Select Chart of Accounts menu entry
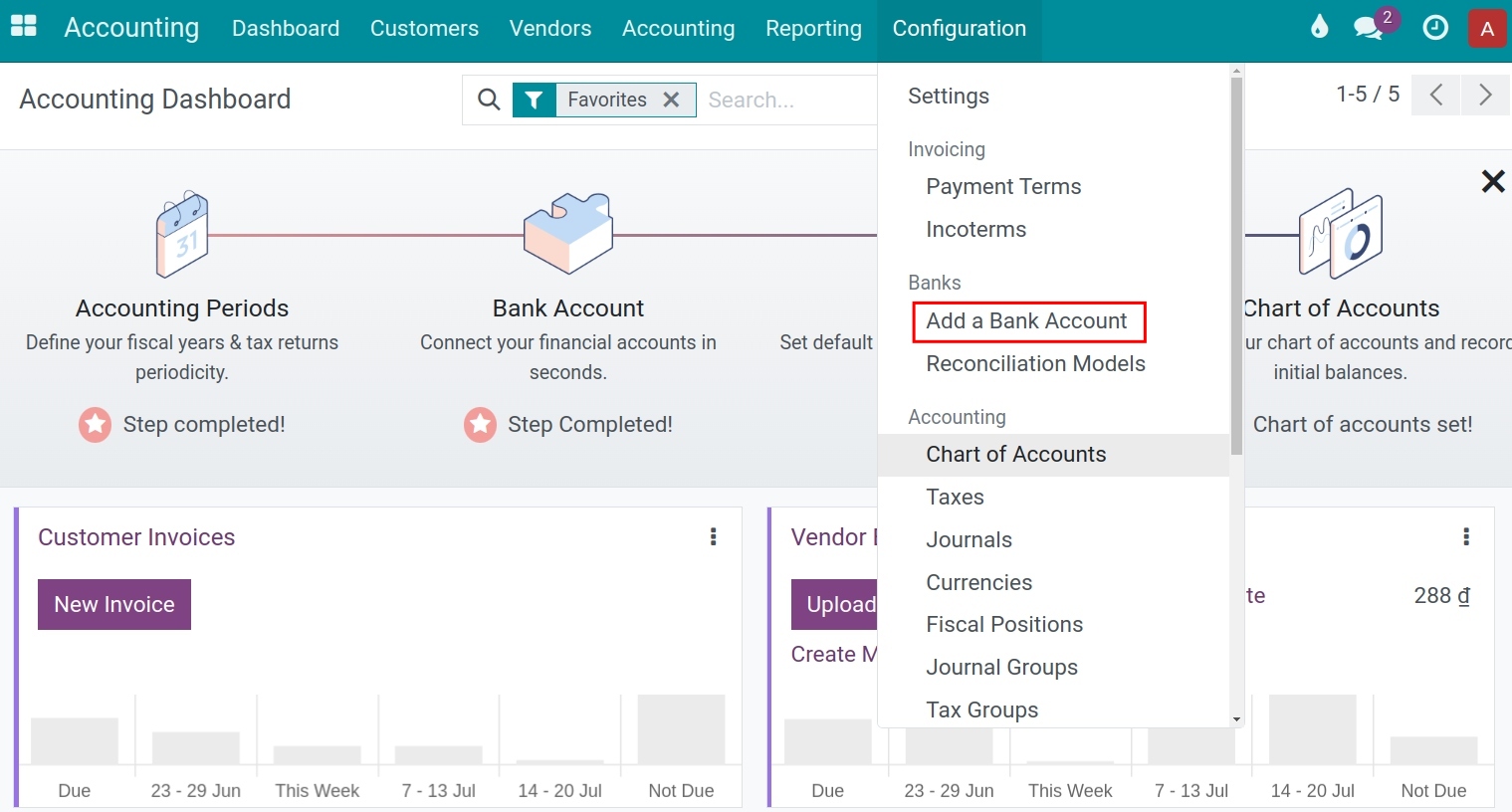1512x812 pixels. click(1015, 455)
